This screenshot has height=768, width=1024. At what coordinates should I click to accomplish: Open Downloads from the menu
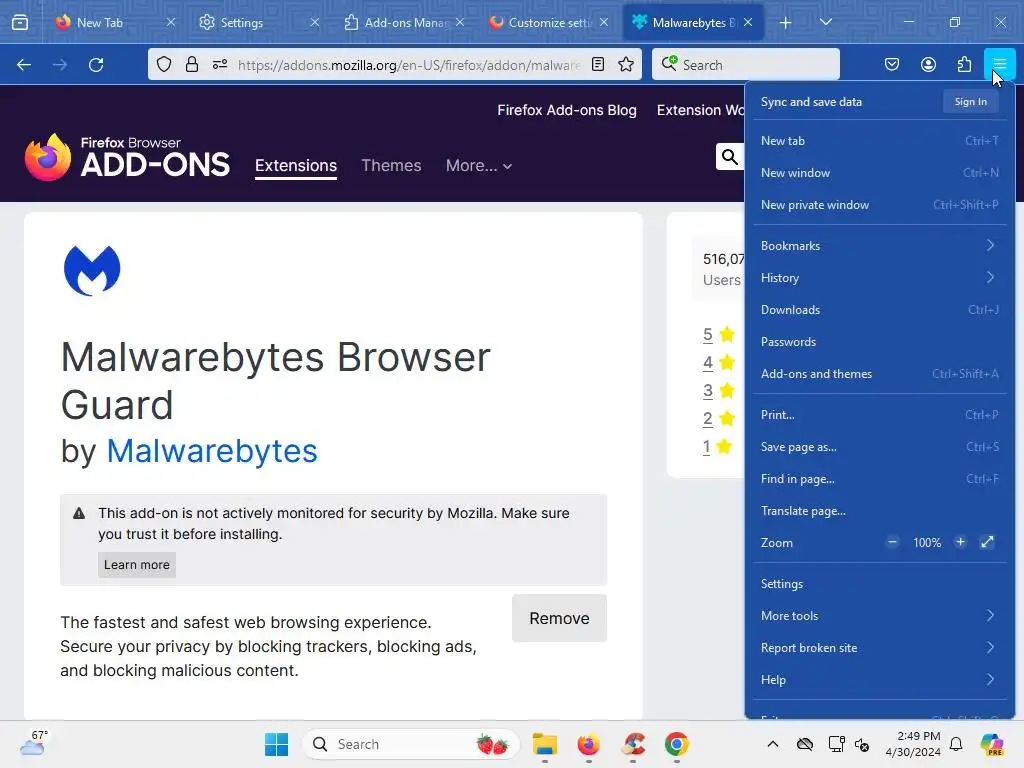pos(879,310)
